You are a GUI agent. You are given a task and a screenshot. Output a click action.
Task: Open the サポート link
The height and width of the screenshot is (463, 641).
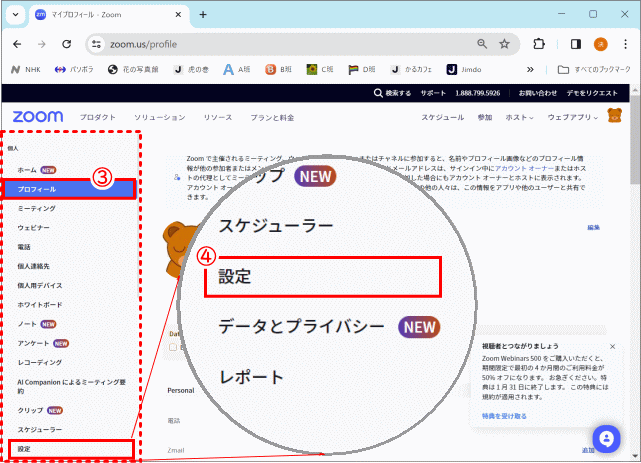point(433,93)
